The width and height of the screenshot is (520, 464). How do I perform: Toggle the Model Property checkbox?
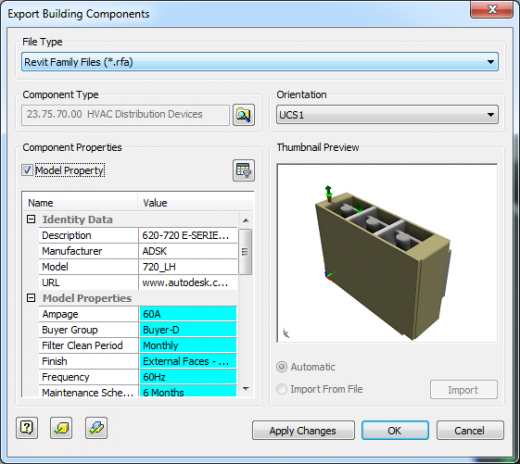27,170
